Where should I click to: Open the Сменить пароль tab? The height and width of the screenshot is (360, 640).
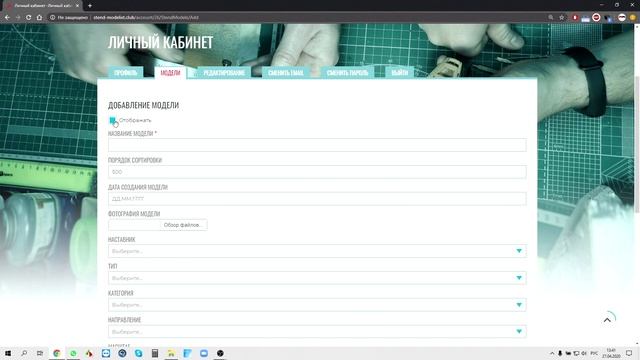347,73
